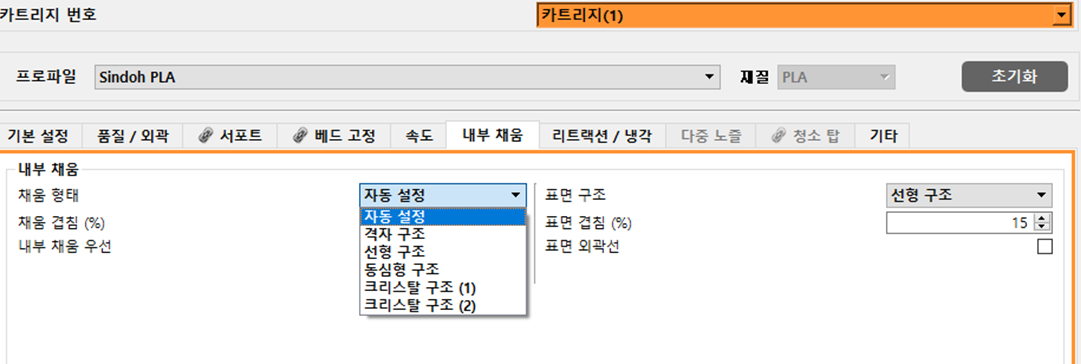The height and width of the screenshot is (364, 1081).
Task: Increase the 표면 겹침 value with up arrow
Action: (1042, 218)
